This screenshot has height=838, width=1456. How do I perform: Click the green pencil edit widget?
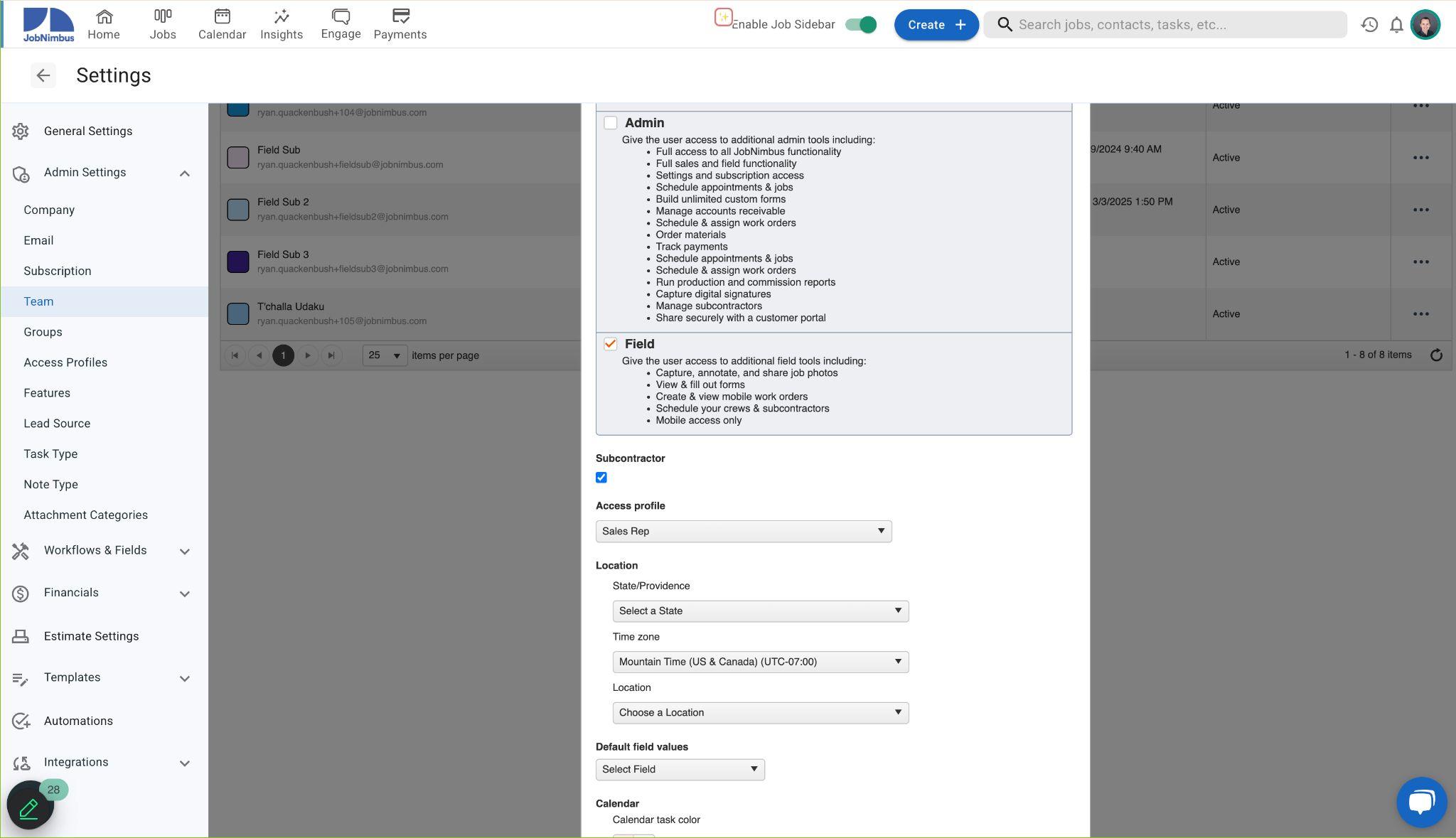[30, 805]
